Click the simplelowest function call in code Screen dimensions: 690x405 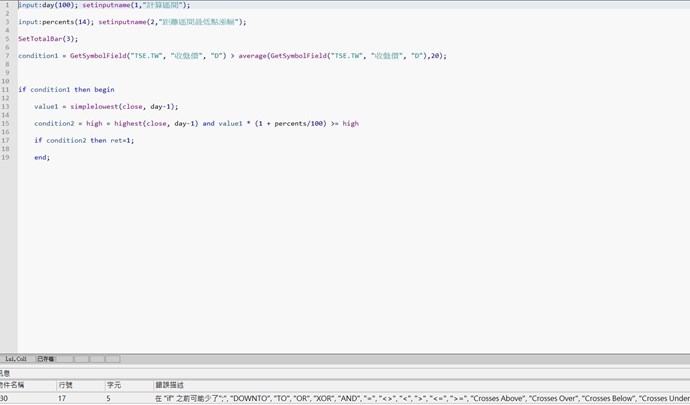tap(94, 107)
